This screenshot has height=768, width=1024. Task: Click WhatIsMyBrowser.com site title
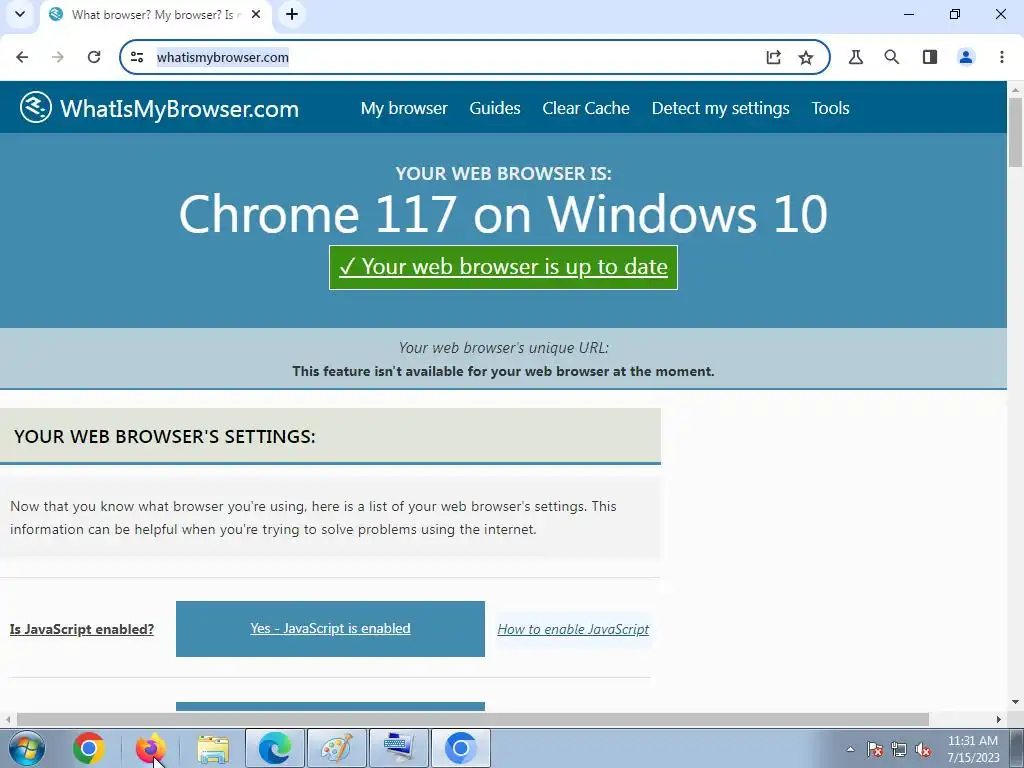point(180,108)
